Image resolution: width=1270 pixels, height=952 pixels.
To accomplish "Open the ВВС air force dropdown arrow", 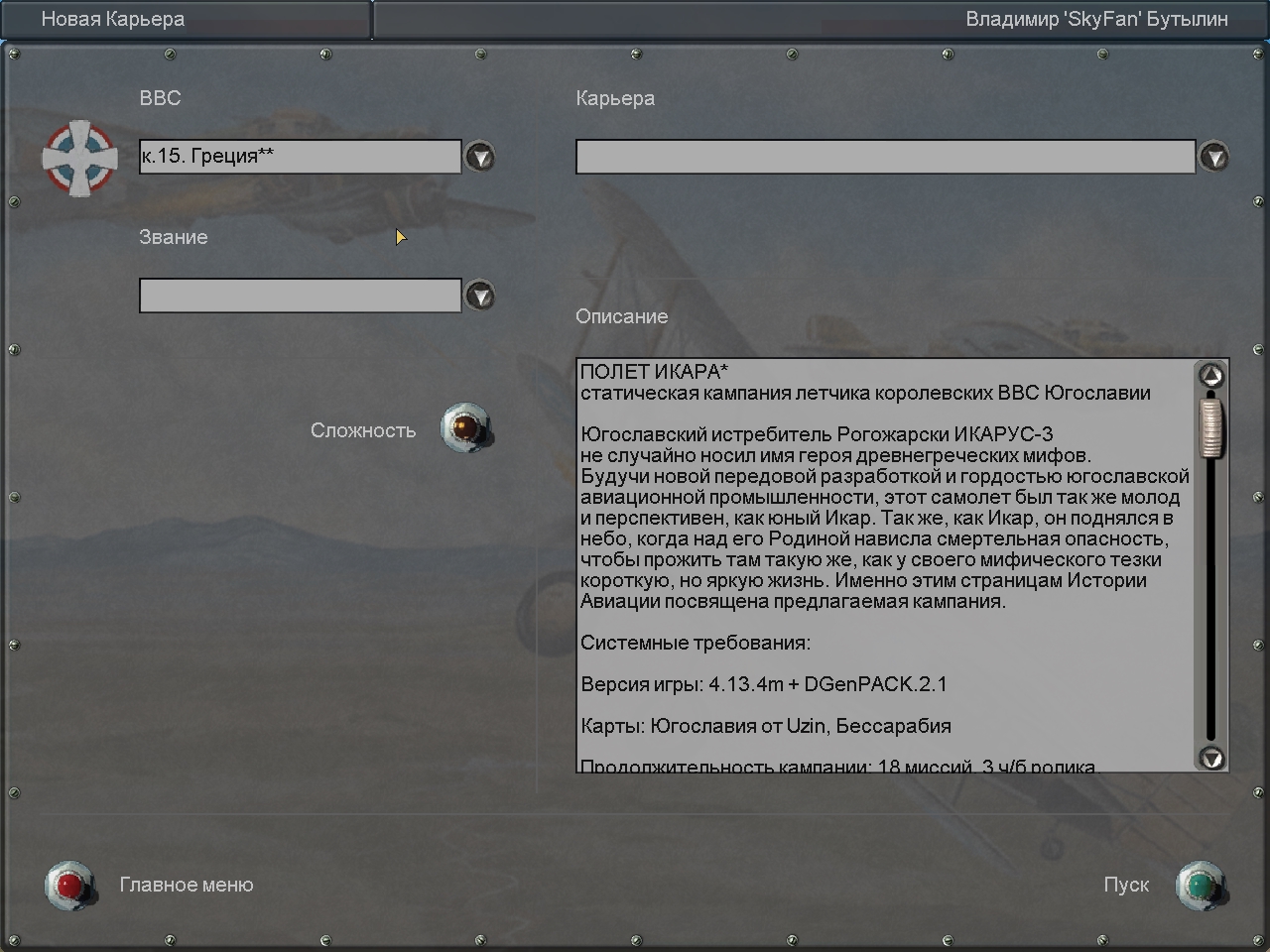I will coord(480,157).
